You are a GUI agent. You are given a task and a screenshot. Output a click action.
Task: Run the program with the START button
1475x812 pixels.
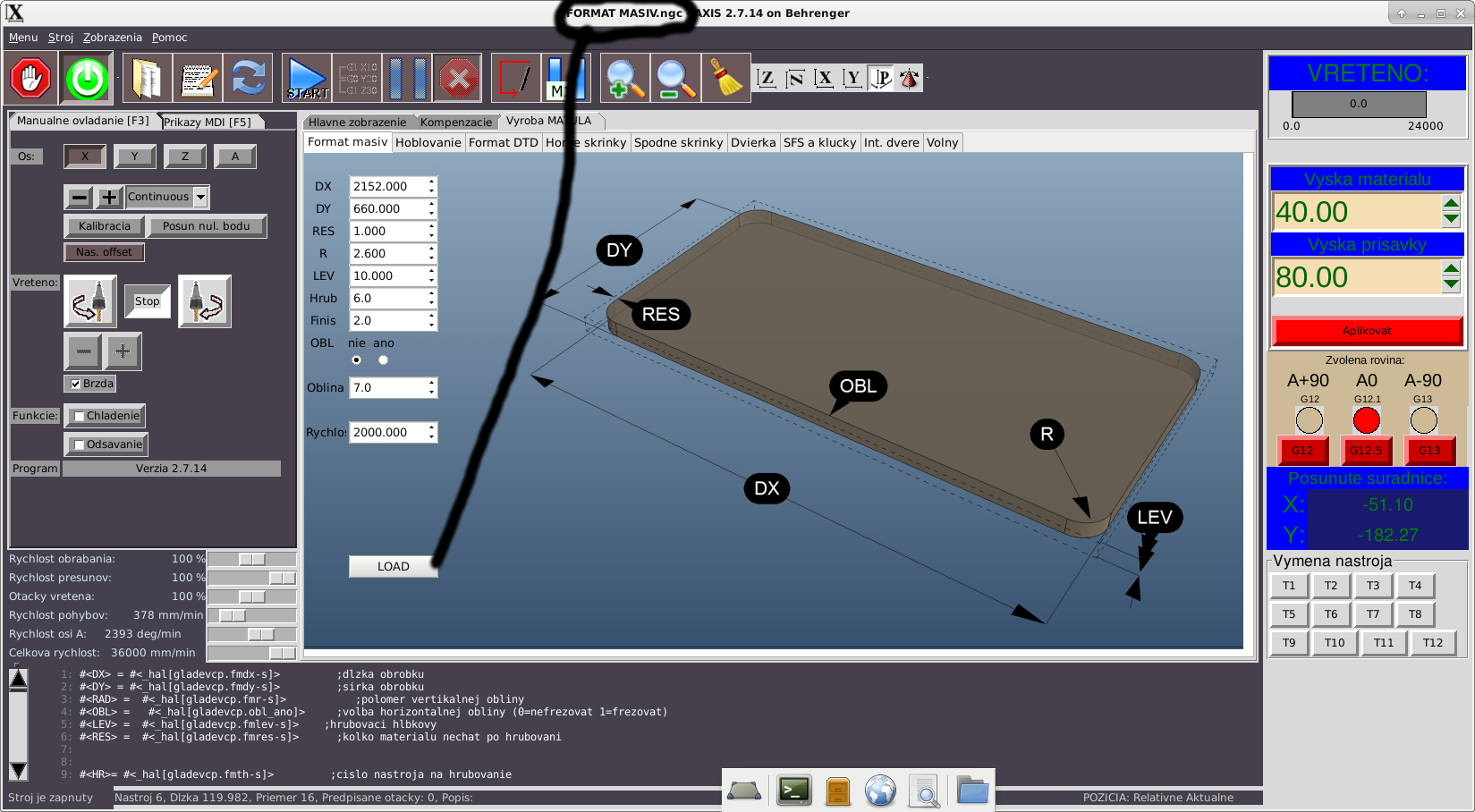tap(307, 79)
